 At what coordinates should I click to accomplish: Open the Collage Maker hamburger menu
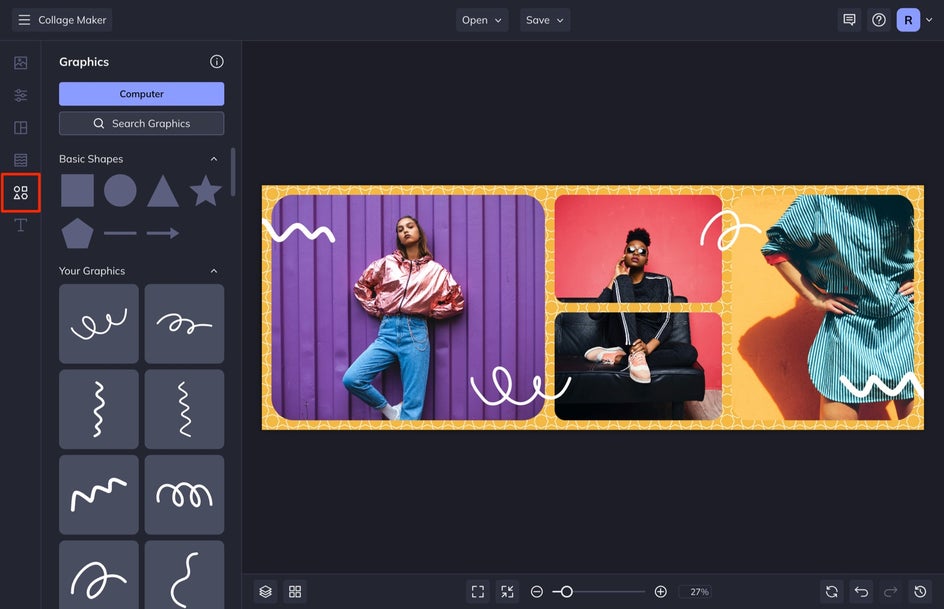(24, 20)
